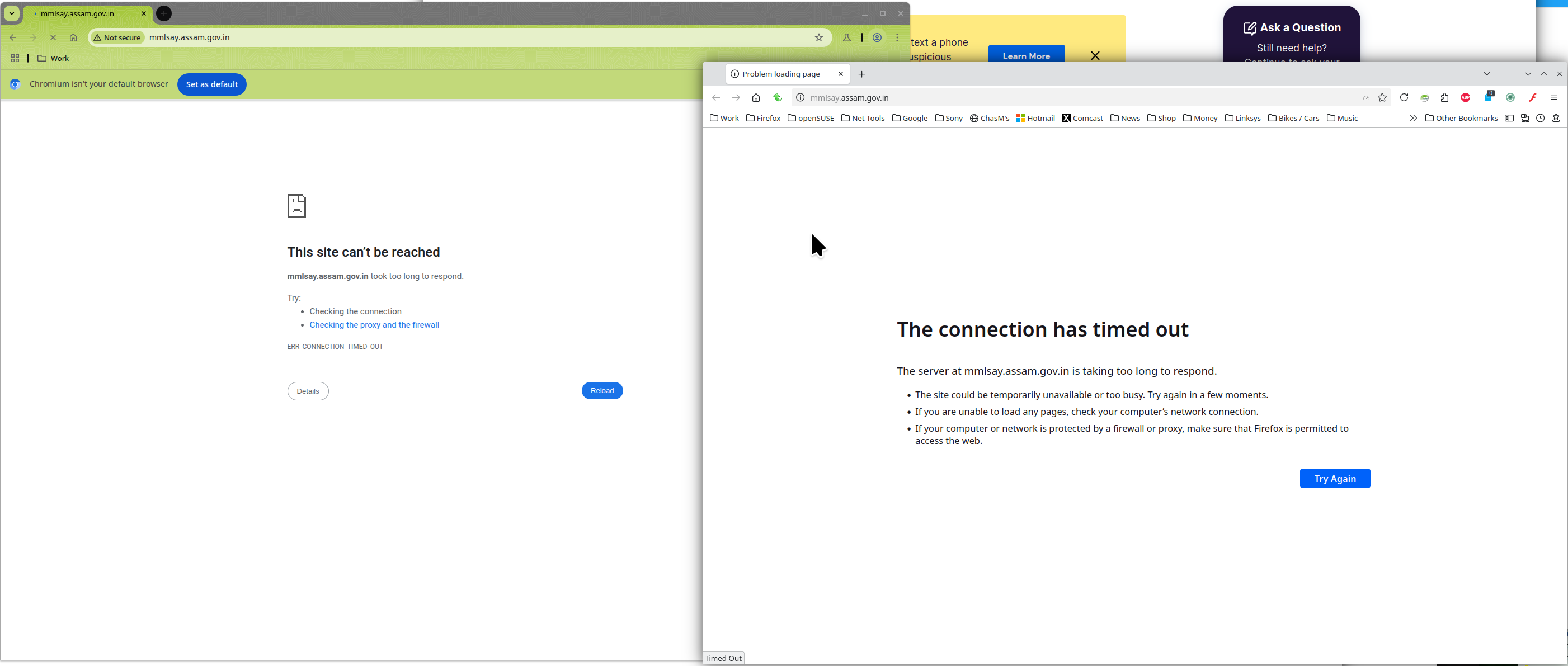Set Chromium as the default browser
Screen dimensions: 1568x666
click(212, 84)
